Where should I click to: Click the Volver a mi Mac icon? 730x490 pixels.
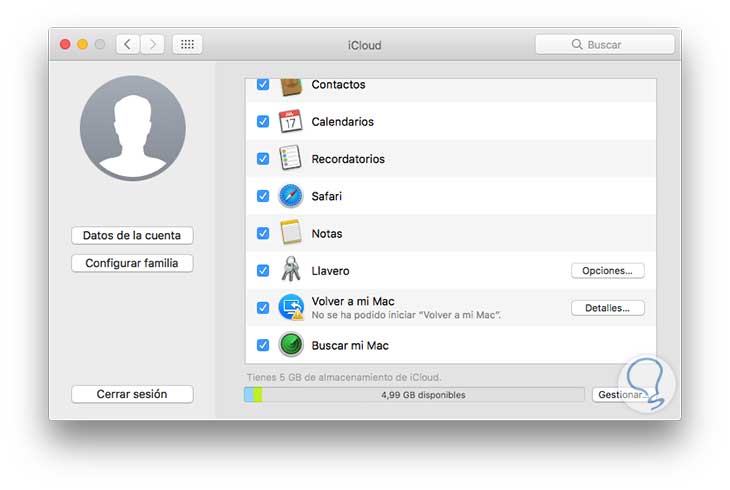click(291, 307)
